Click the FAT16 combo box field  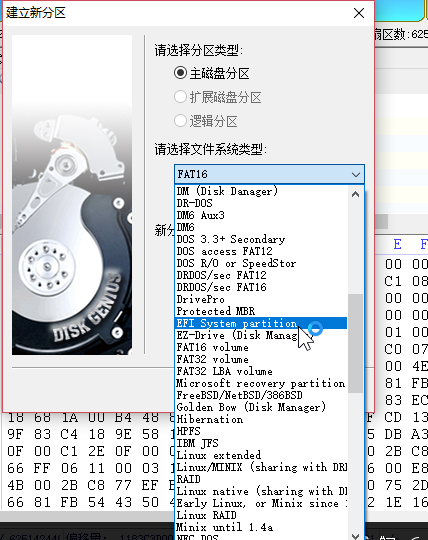pos(269,174)
